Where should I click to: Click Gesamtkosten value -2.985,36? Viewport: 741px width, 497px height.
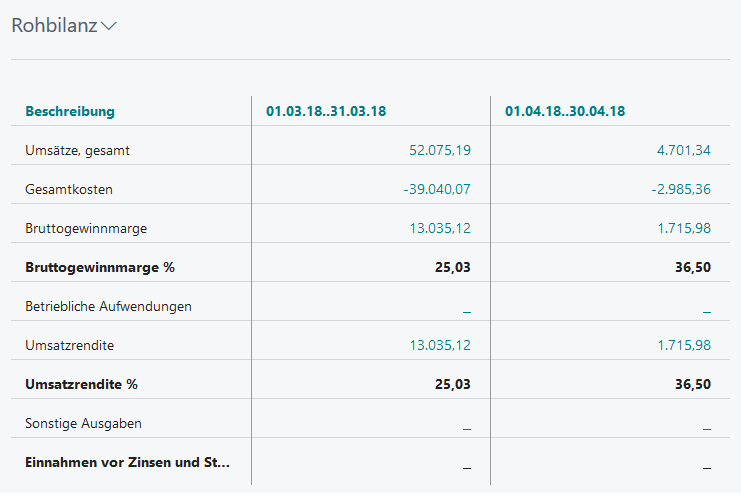tap(678, 190)
